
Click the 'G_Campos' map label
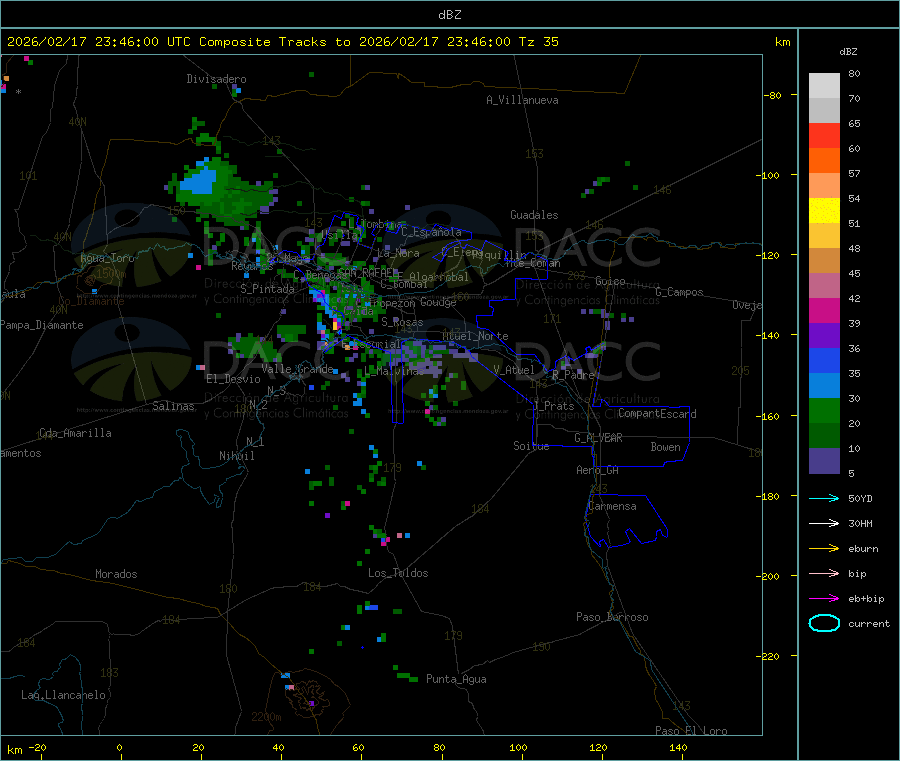click(x=679, y=292)
